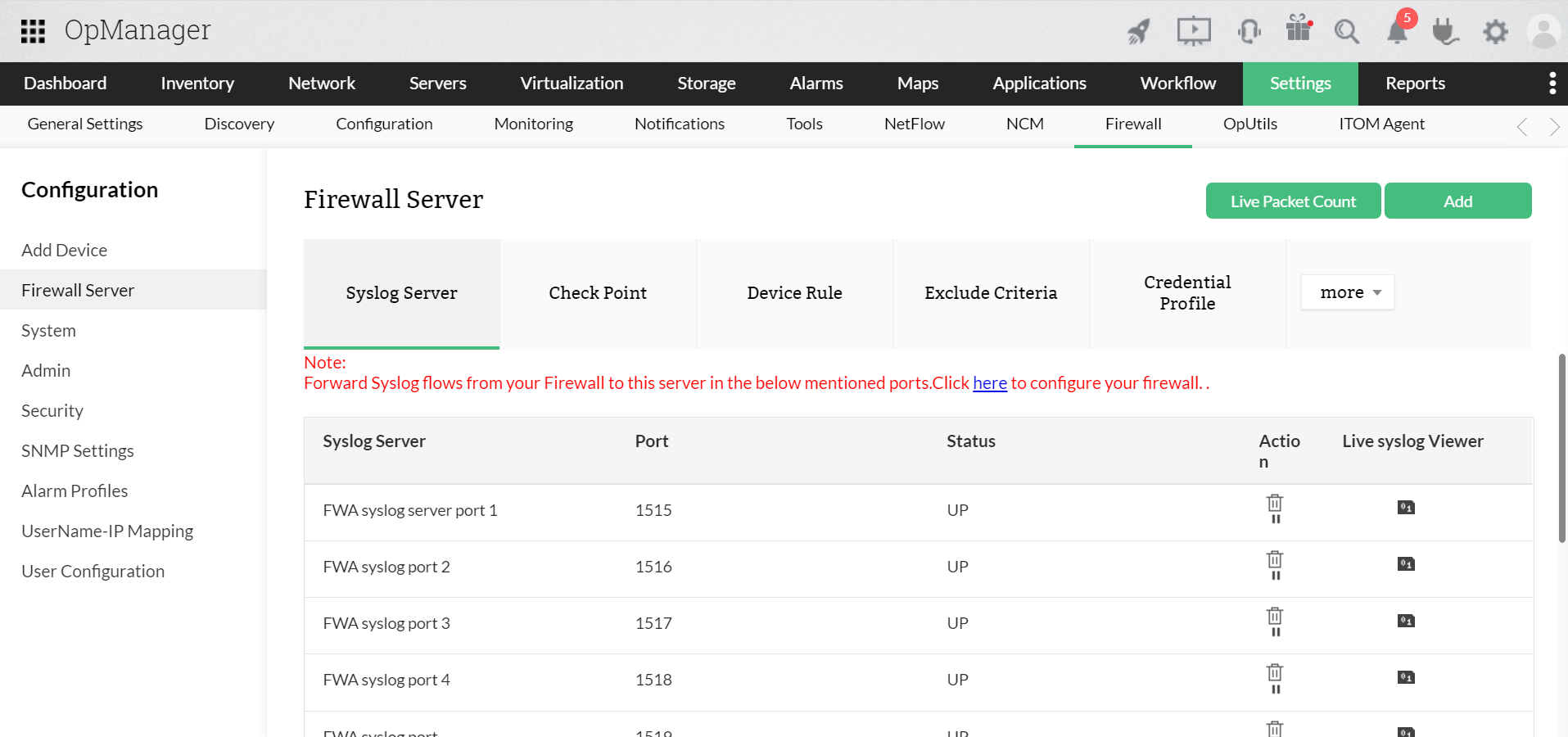This screenshot has width=1568, height=737.
Task: Open SNMP Settings in the sidebar
Action: (78, 451)
